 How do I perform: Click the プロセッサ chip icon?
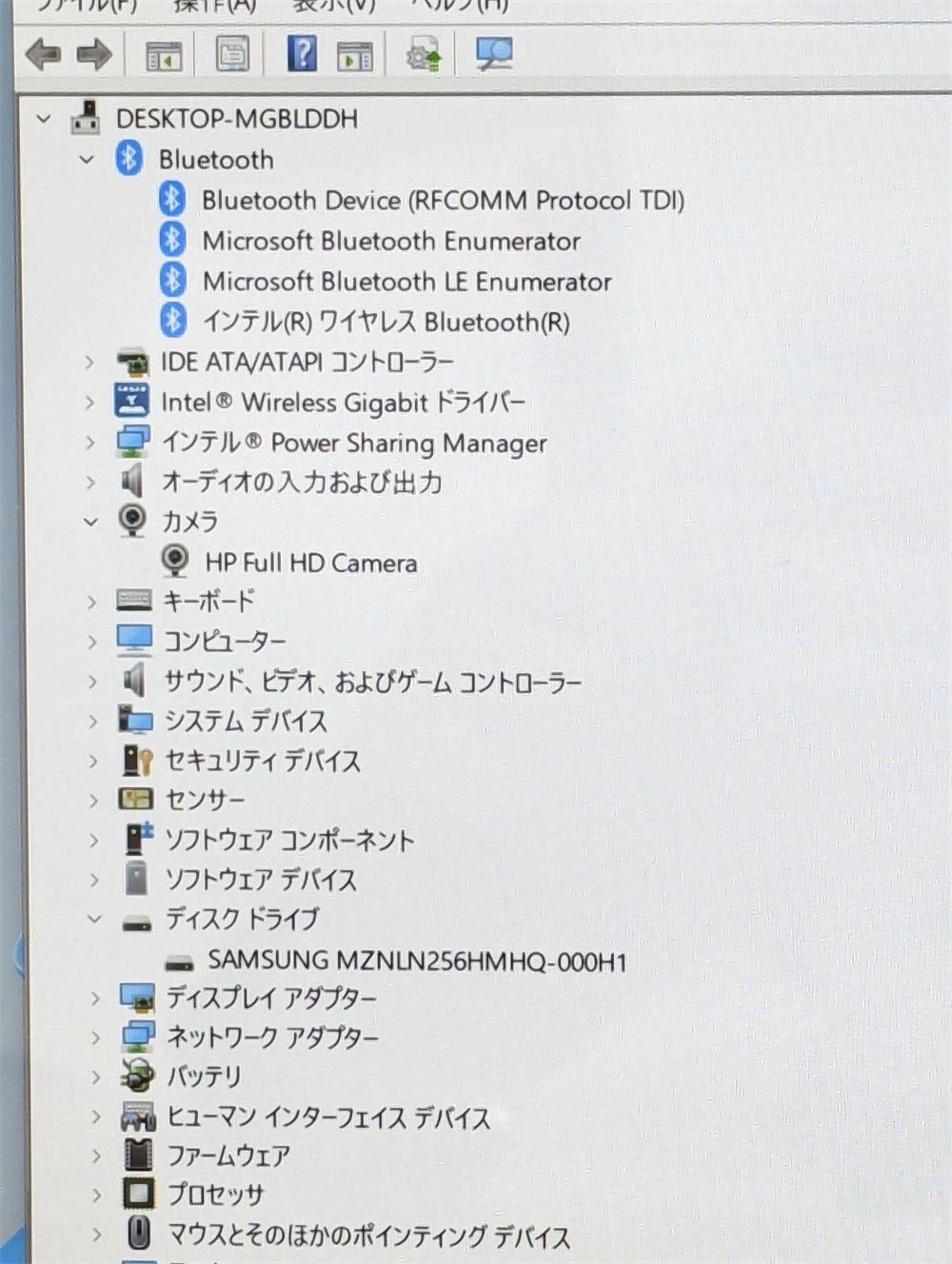coord(139,1194)
